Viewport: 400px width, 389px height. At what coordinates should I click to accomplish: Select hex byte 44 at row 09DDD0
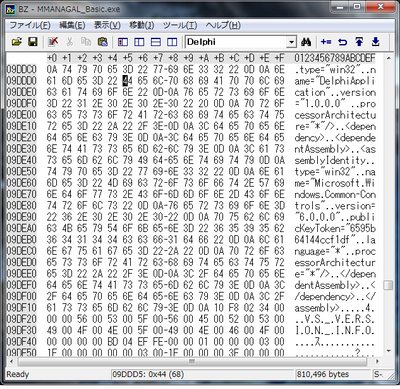(x=127, y=81)
